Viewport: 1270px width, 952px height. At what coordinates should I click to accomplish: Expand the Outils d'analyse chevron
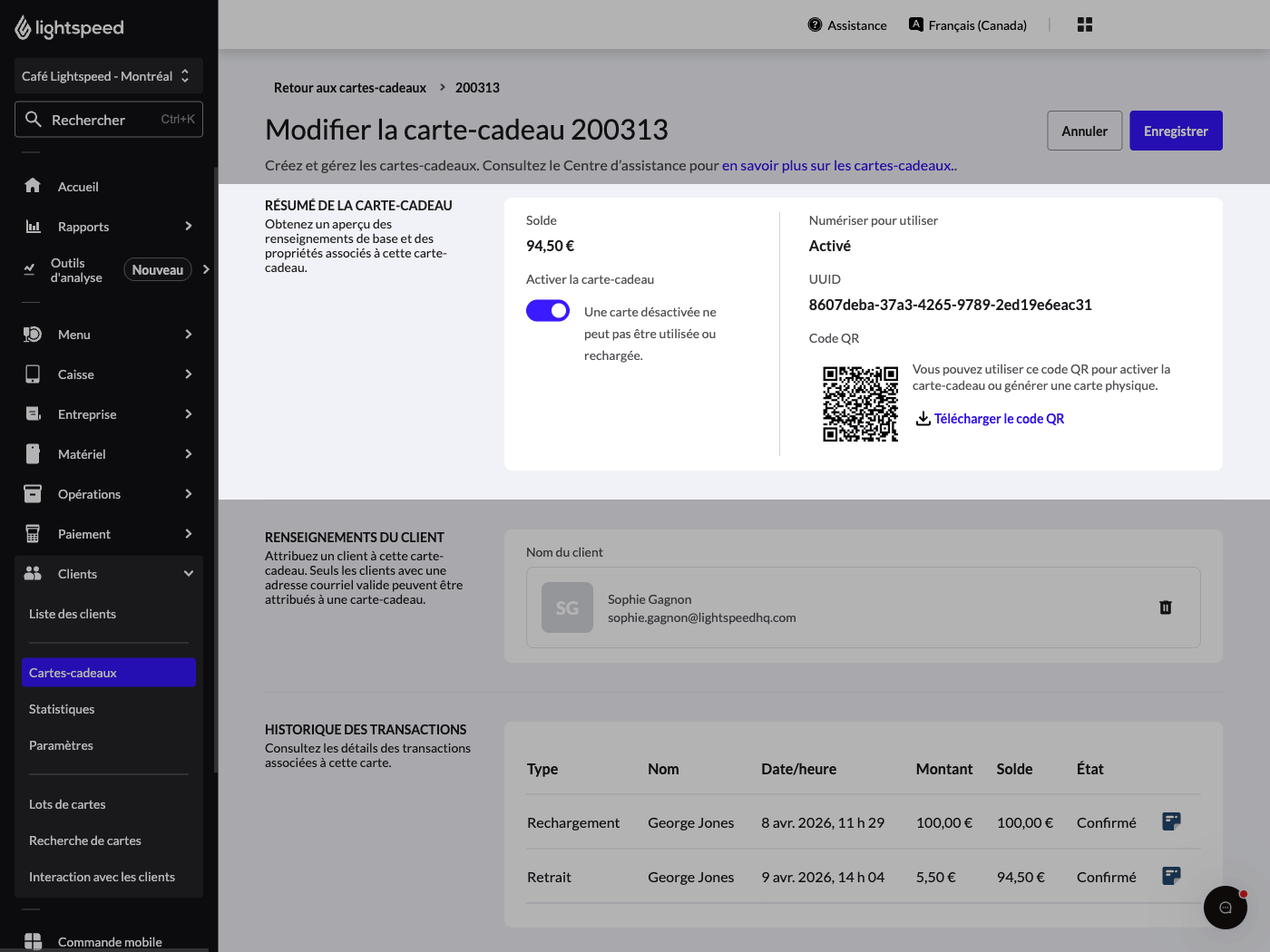coord(207,269)
